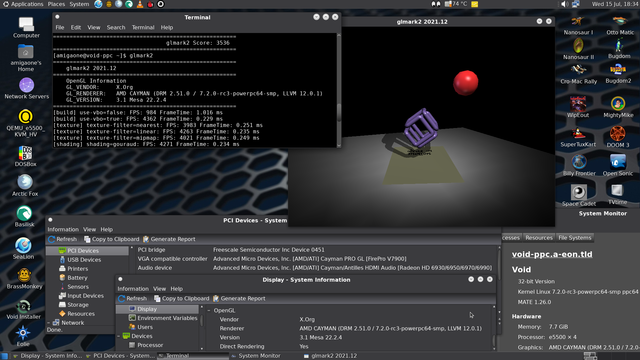Launch DOSBox from the desktop

pyautogui.click(x=25, y=156)
